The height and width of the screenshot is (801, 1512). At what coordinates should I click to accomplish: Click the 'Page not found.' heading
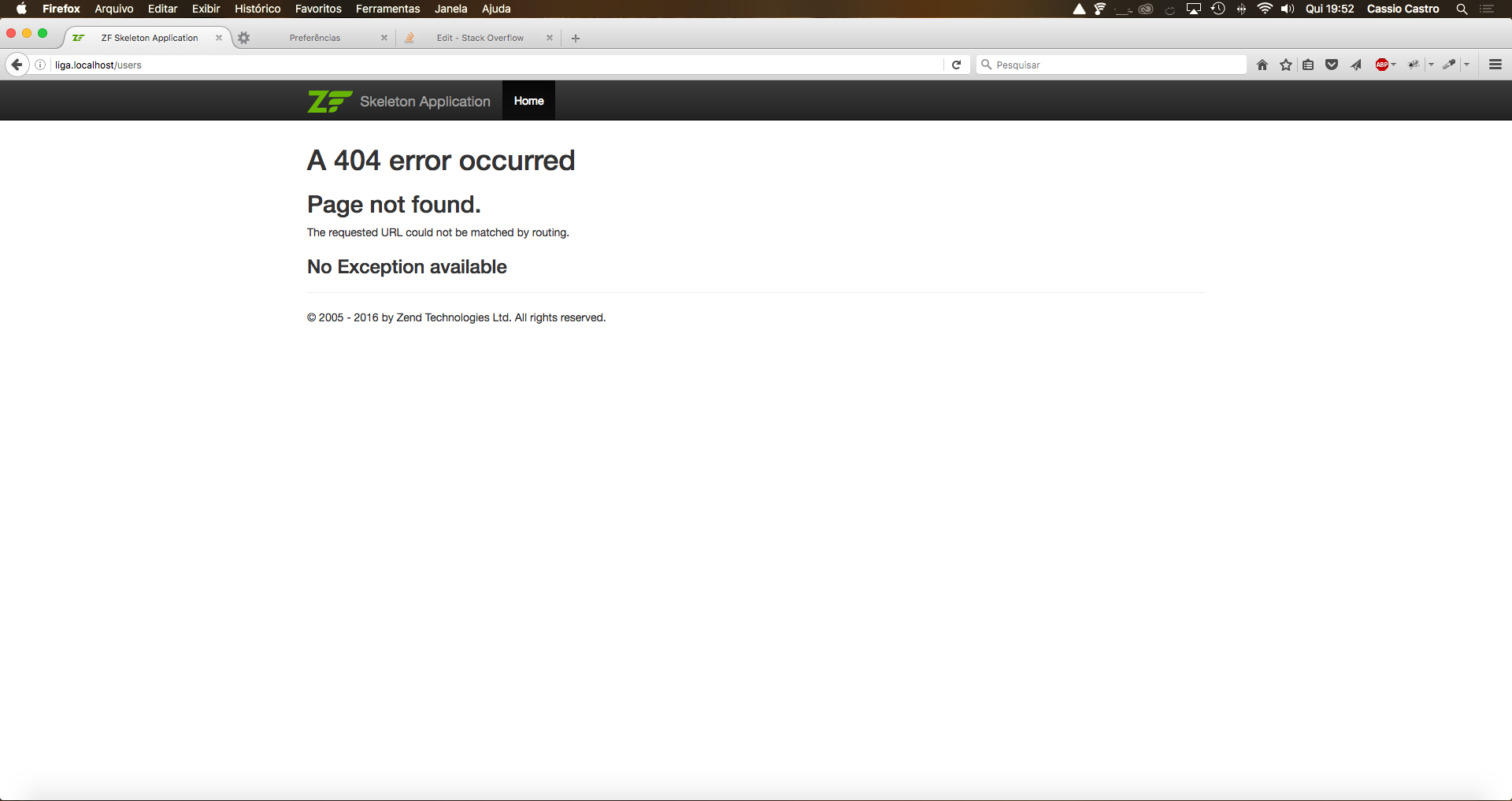pos(394,205)
